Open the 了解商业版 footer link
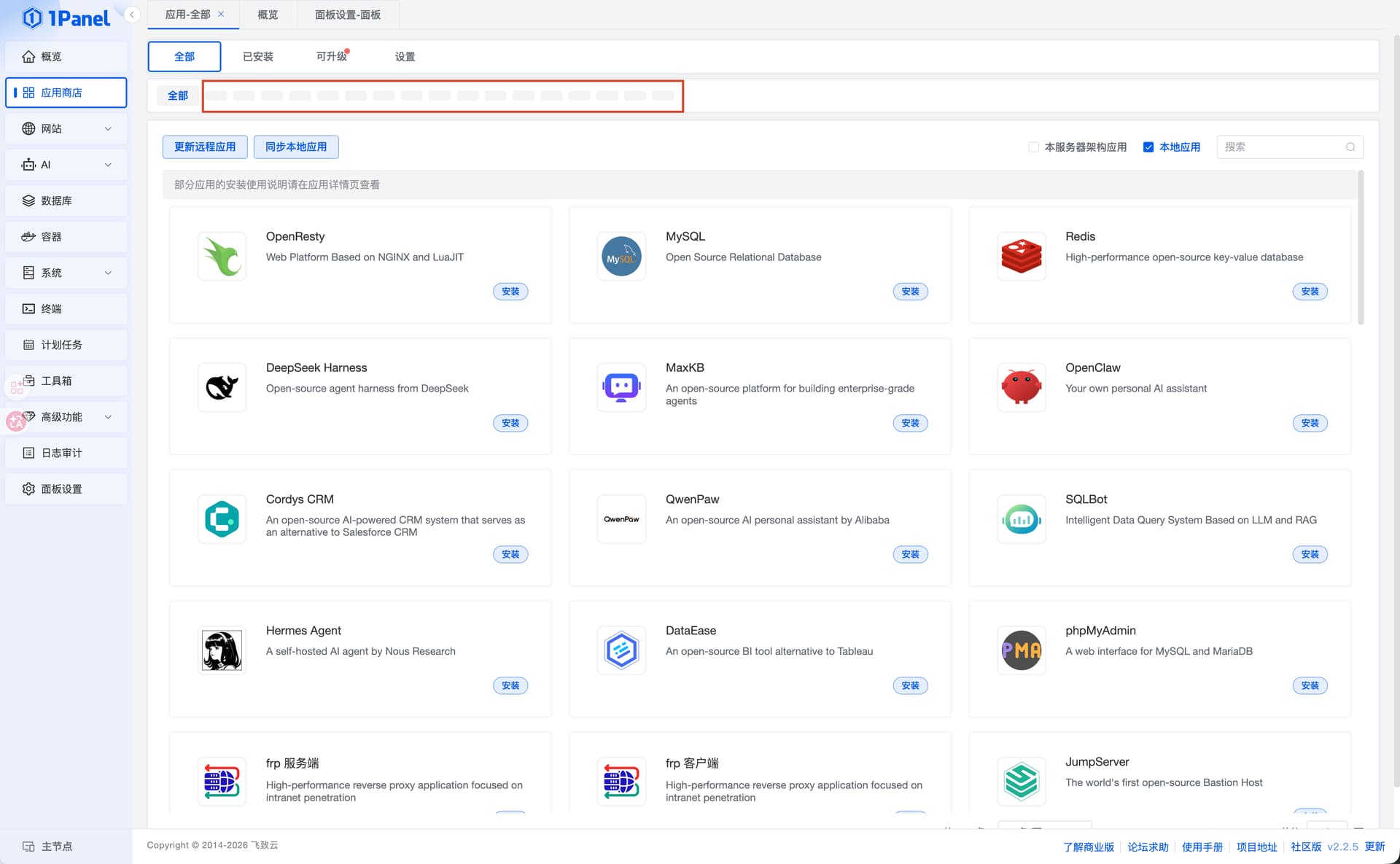The height and width of the screenshot is (864, 1400). pos(1089,847)
